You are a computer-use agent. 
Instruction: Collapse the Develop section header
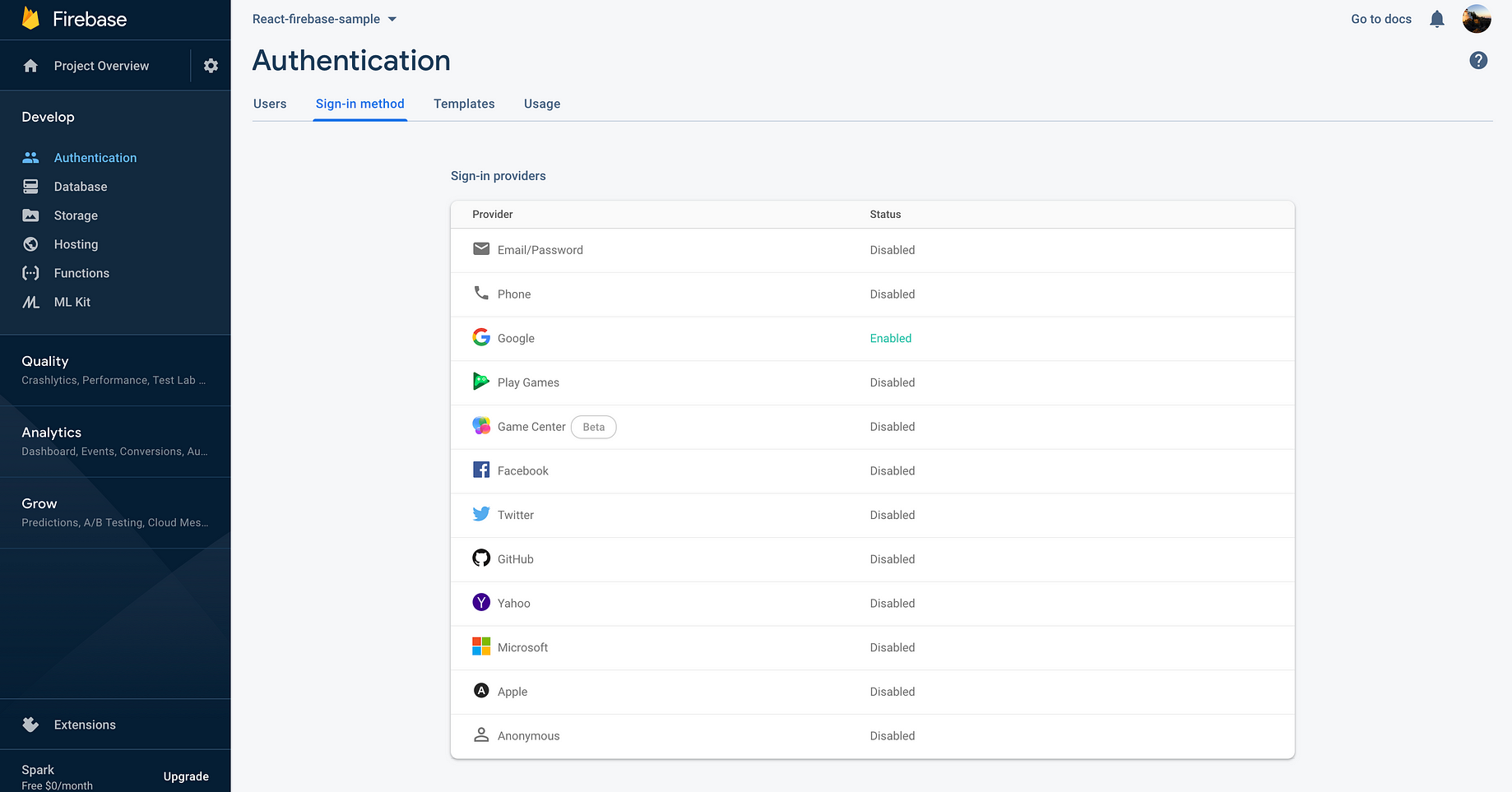click(x=48, y=117)
